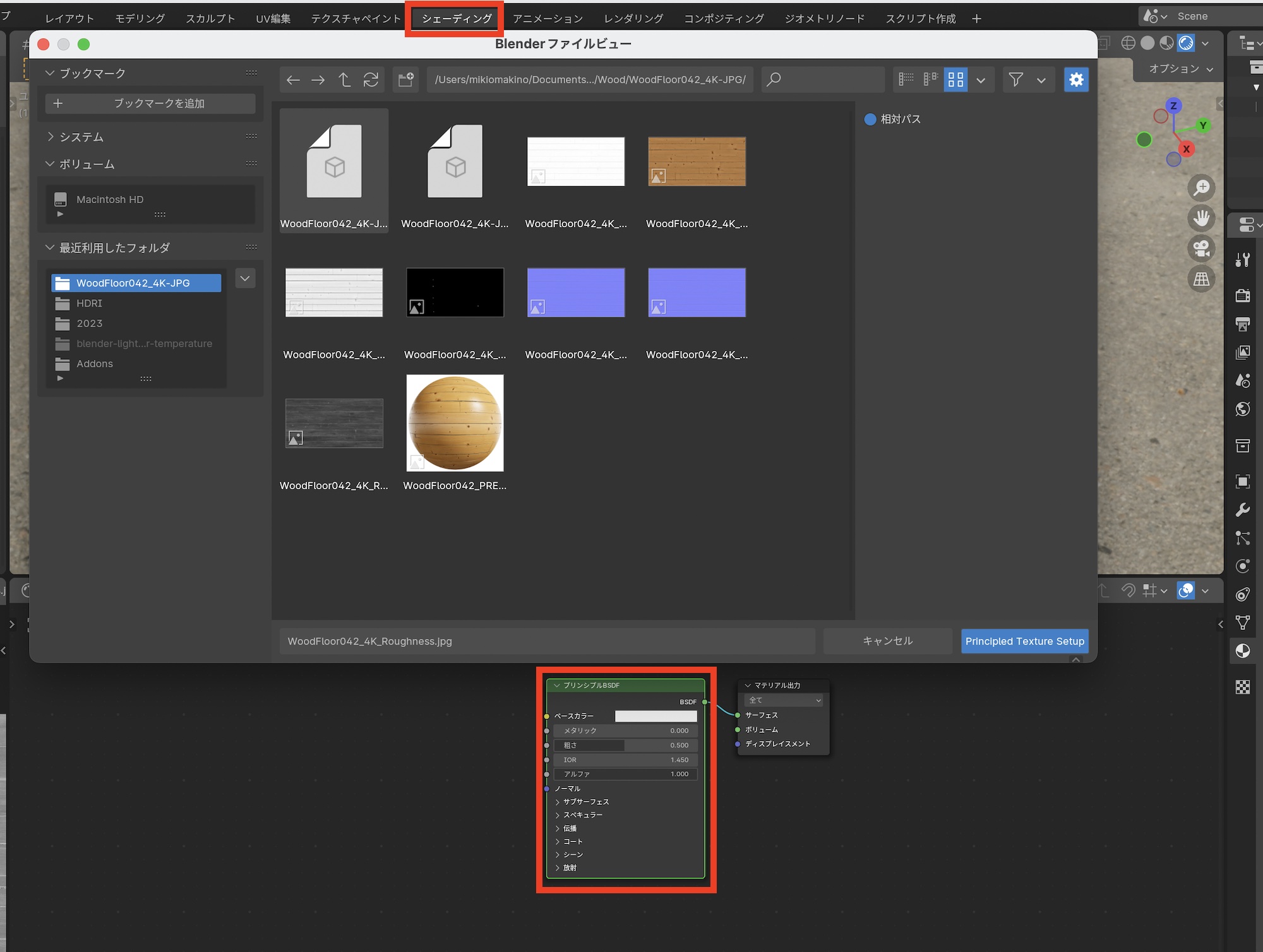Click the create new folder icon

(x=405, y=80)
